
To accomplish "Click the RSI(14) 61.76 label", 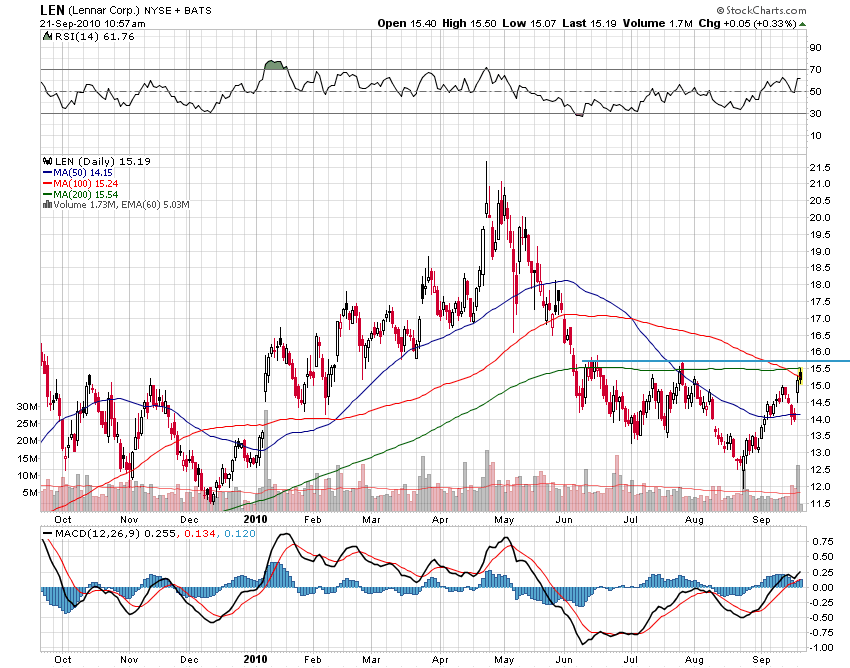I will click(x=95, y=36).
